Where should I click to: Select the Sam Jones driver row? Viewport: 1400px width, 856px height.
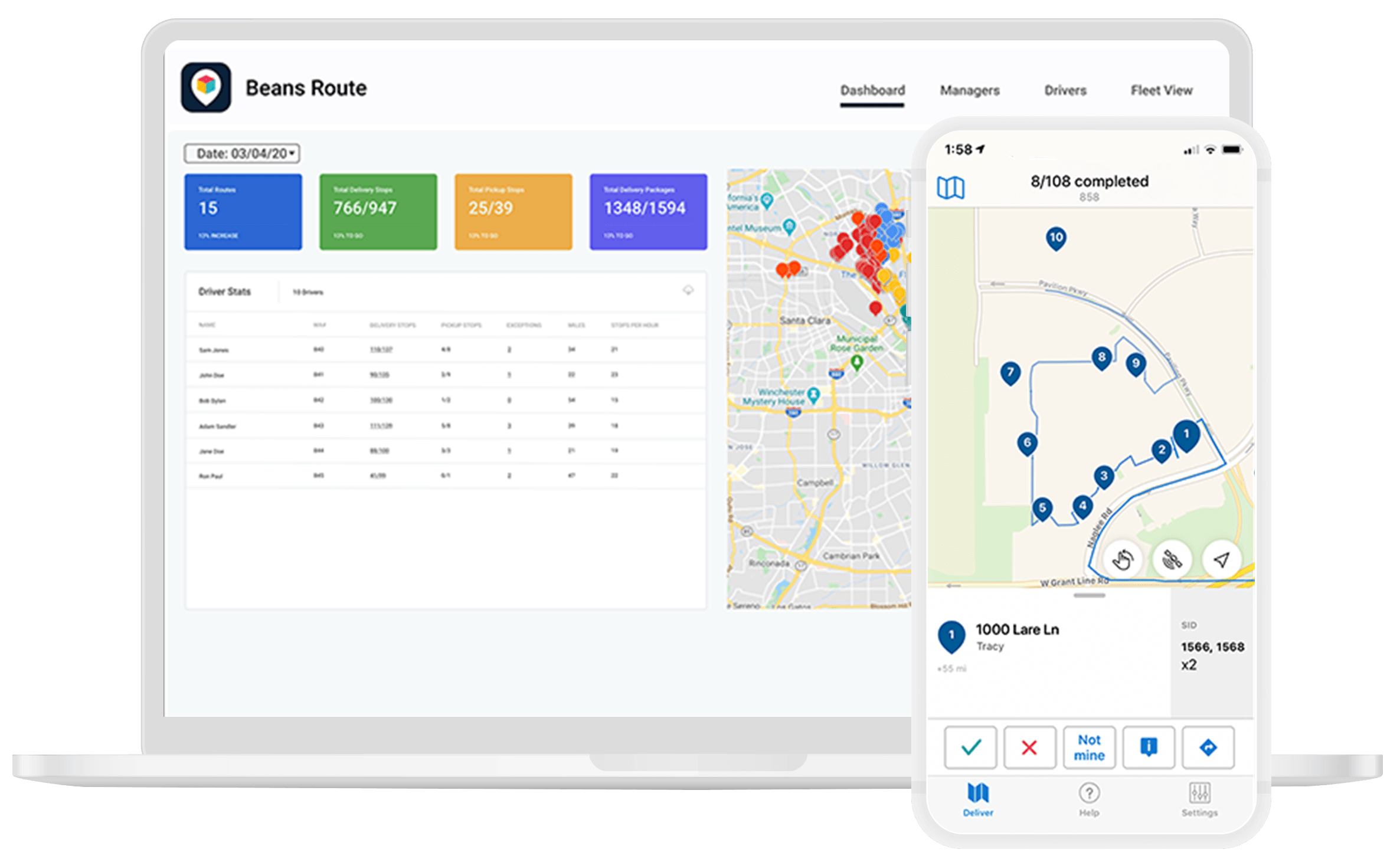(x=446, y=350)
